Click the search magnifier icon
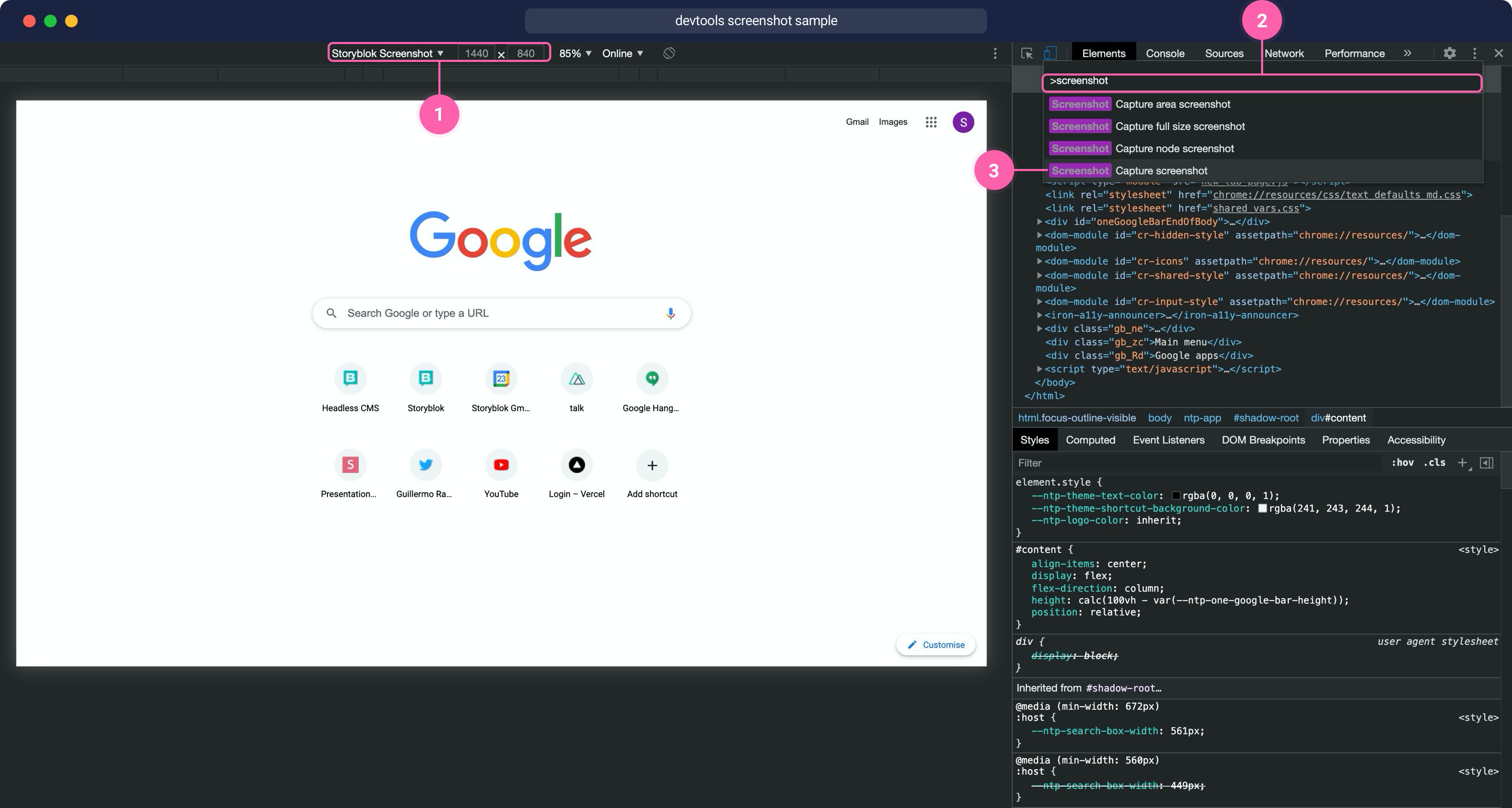This screenshot has height=808, width=1512. [x=332, y=313]
